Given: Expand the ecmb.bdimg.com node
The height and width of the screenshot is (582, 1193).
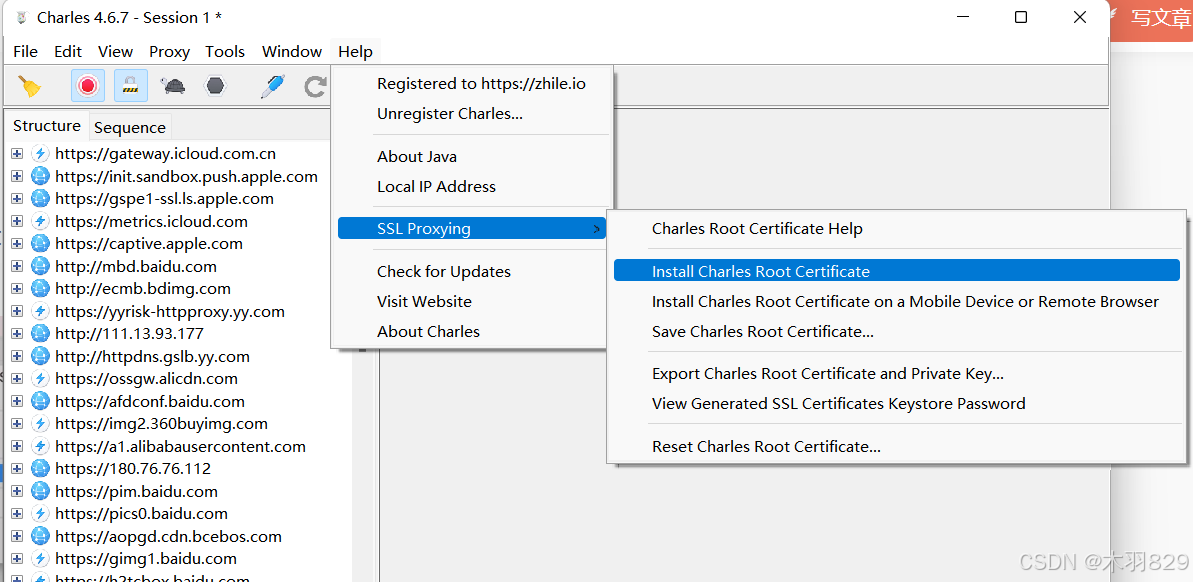Looking at the screenshot, I should [17, 288].
